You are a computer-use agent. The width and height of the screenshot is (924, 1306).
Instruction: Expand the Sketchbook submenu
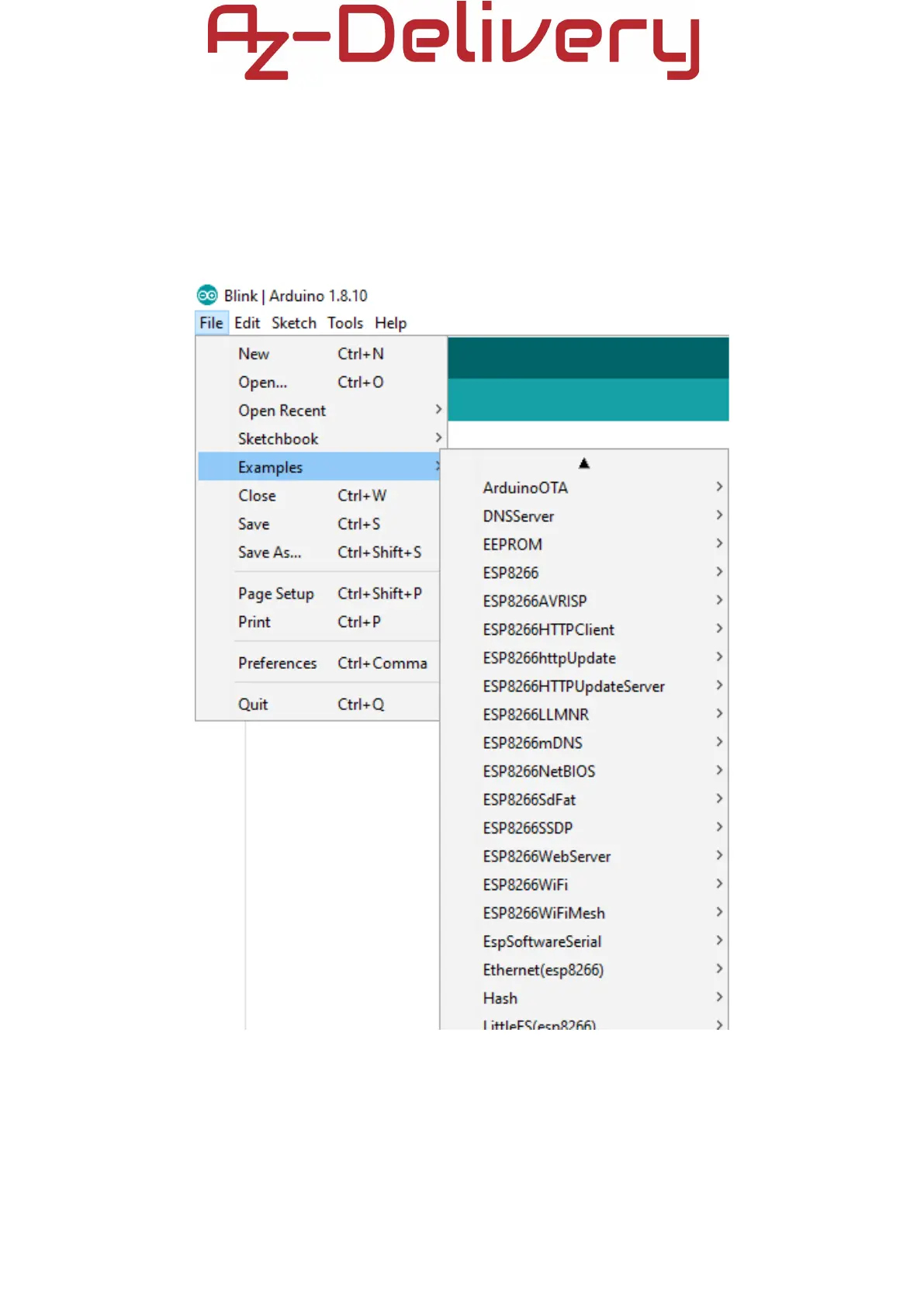click(322, 438)
